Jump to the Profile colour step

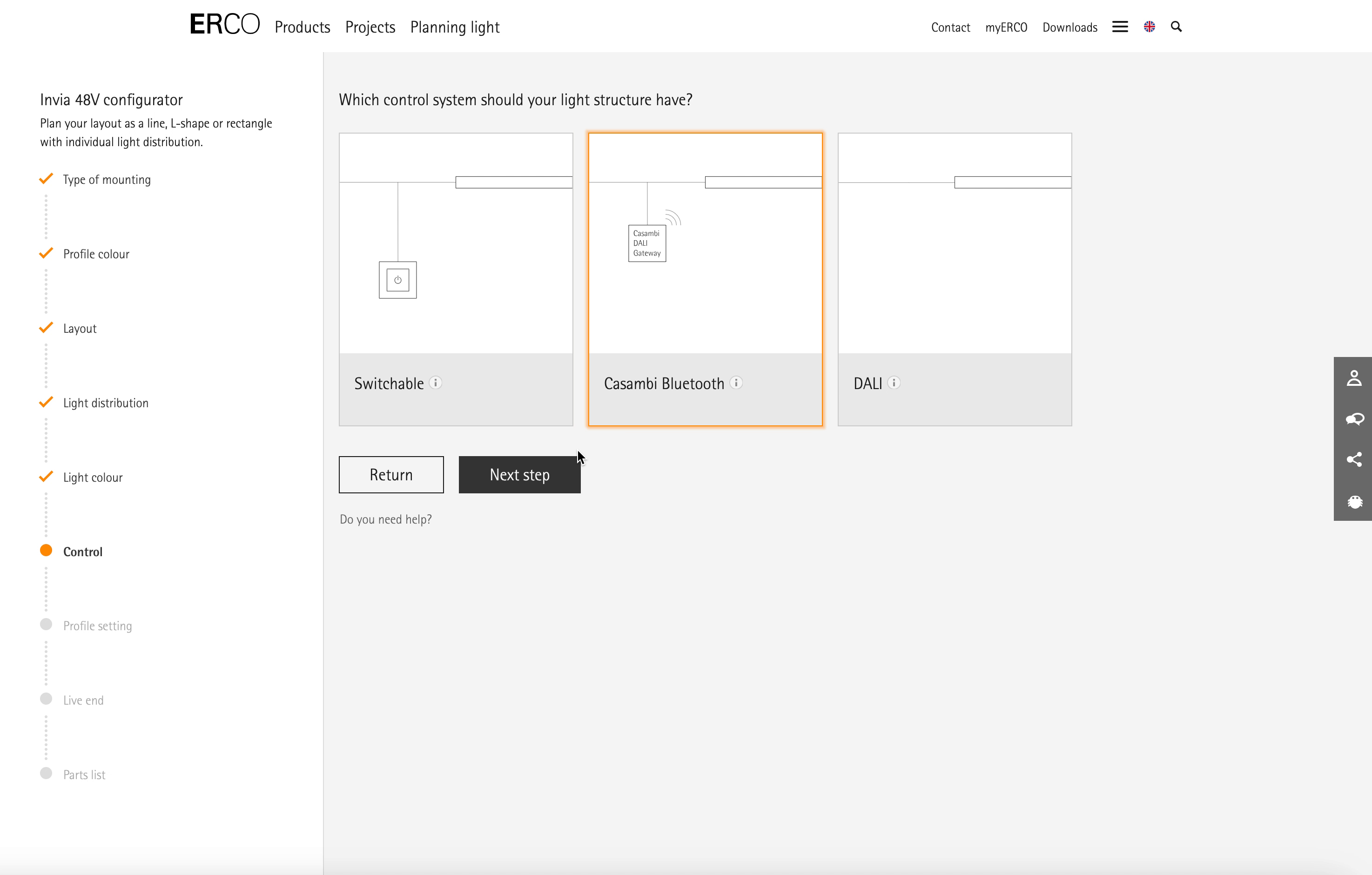96,254
